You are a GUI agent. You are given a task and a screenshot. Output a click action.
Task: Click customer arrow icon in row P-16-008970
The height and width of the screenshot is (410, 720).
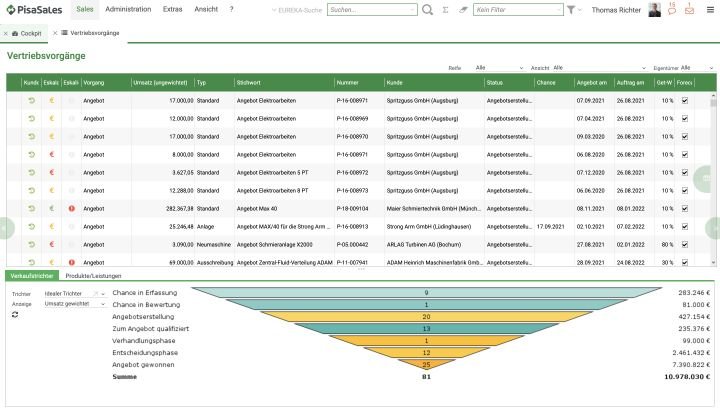click(x=31, y=136)
